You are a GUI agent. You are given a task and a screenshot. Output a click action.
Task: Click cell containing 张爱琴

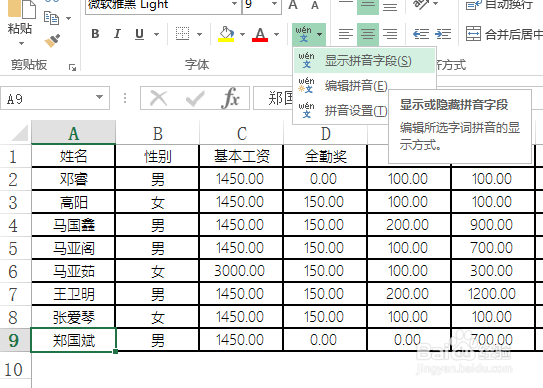point(73,317)
